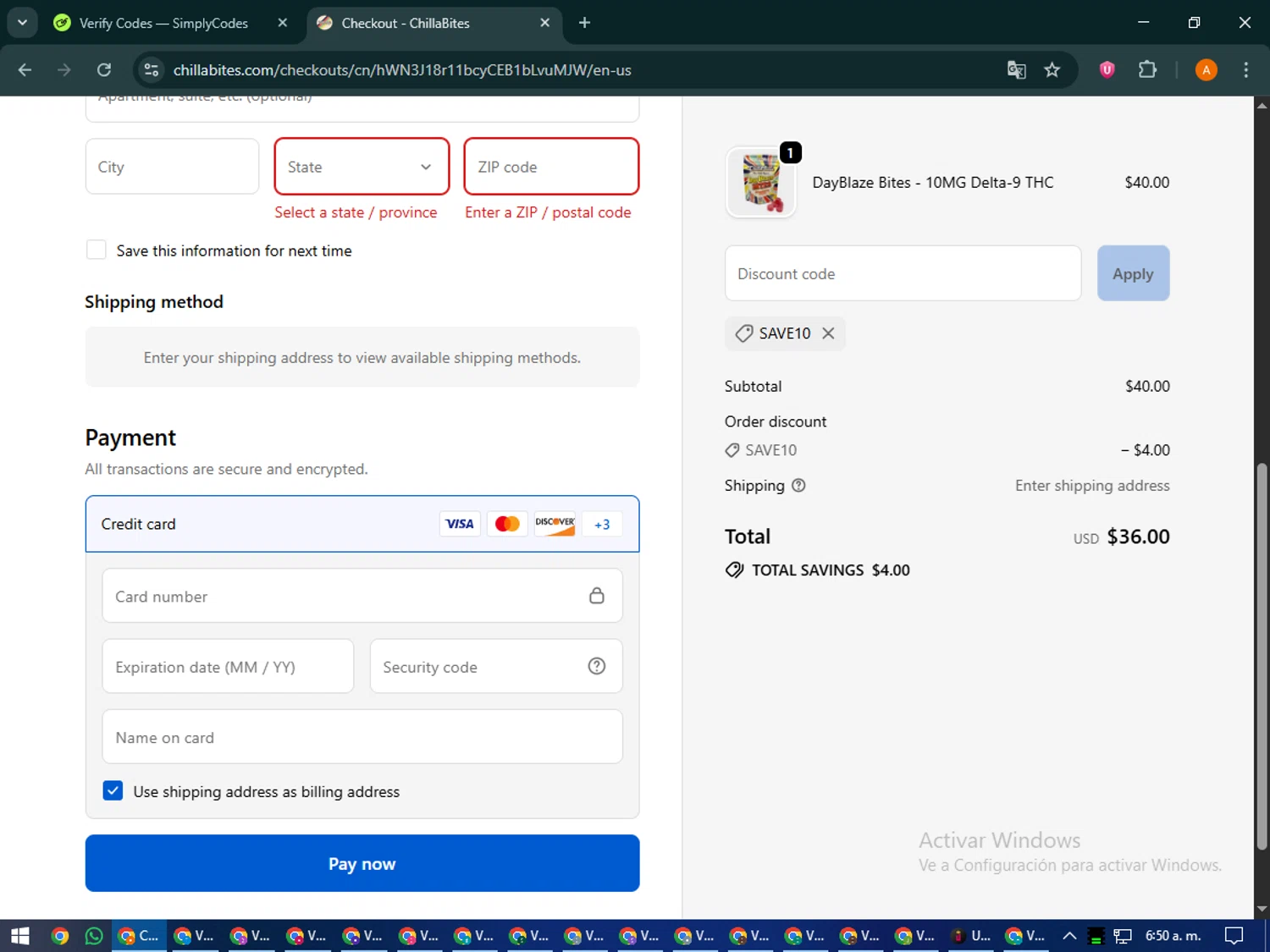Click the browser back arrow
Viewport: 1270px width, 952px height.
25,70
